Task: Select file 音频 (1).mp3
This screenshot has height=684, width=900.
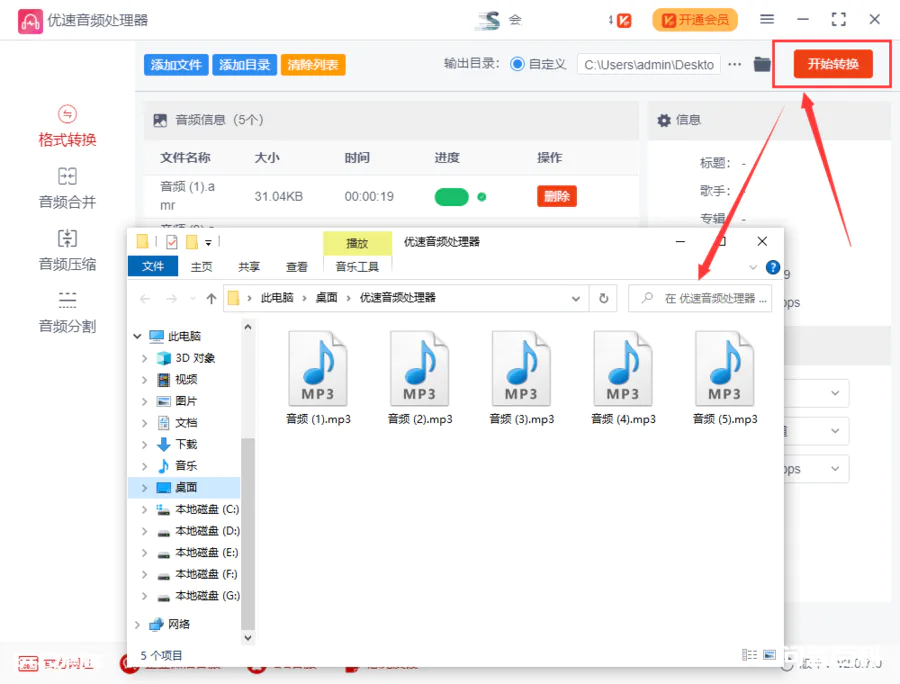Action: [x=318, y=378]
